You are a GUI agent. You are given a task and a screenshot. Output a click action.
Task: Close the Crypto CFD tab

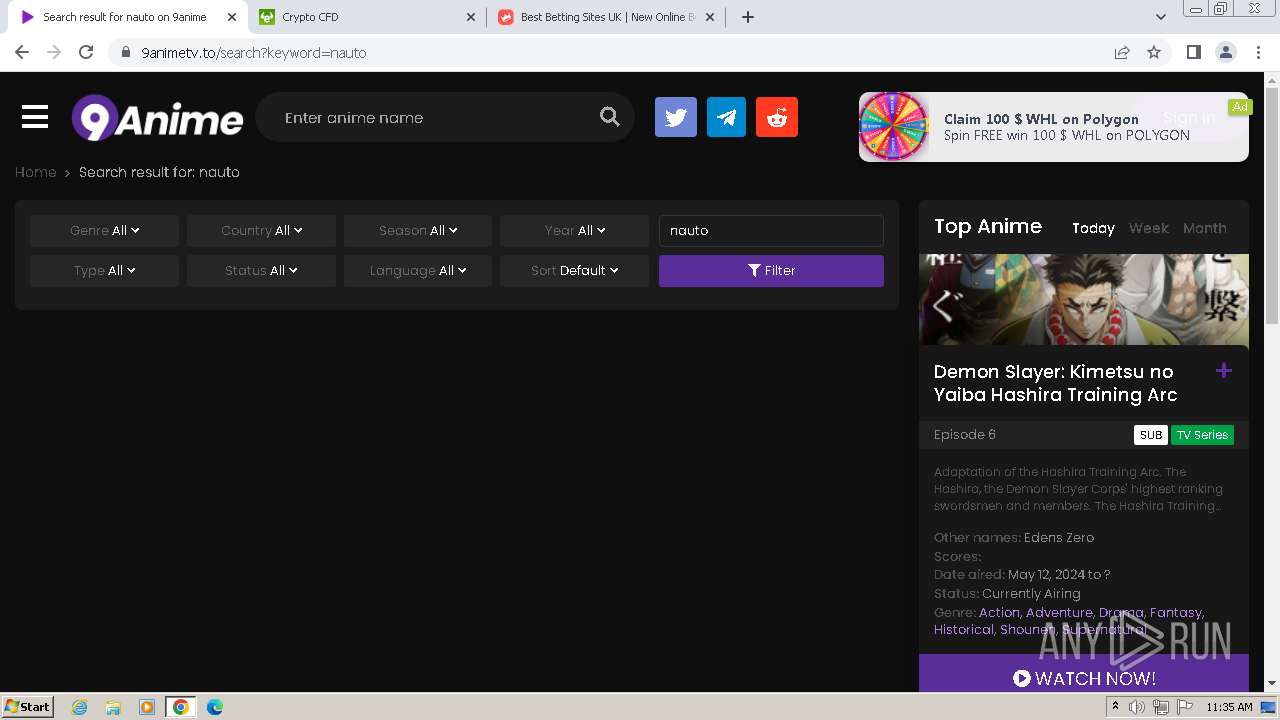pyautogui.click(x=472, y=17)
